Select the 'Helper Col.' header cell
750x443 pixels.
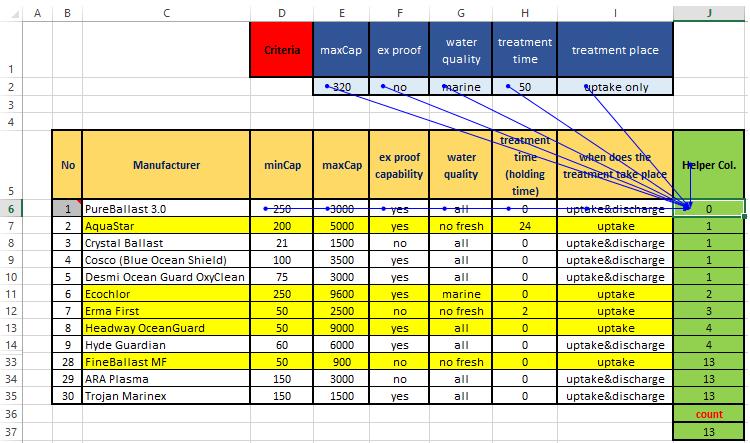pyautogui.click(x=709, y=165)
